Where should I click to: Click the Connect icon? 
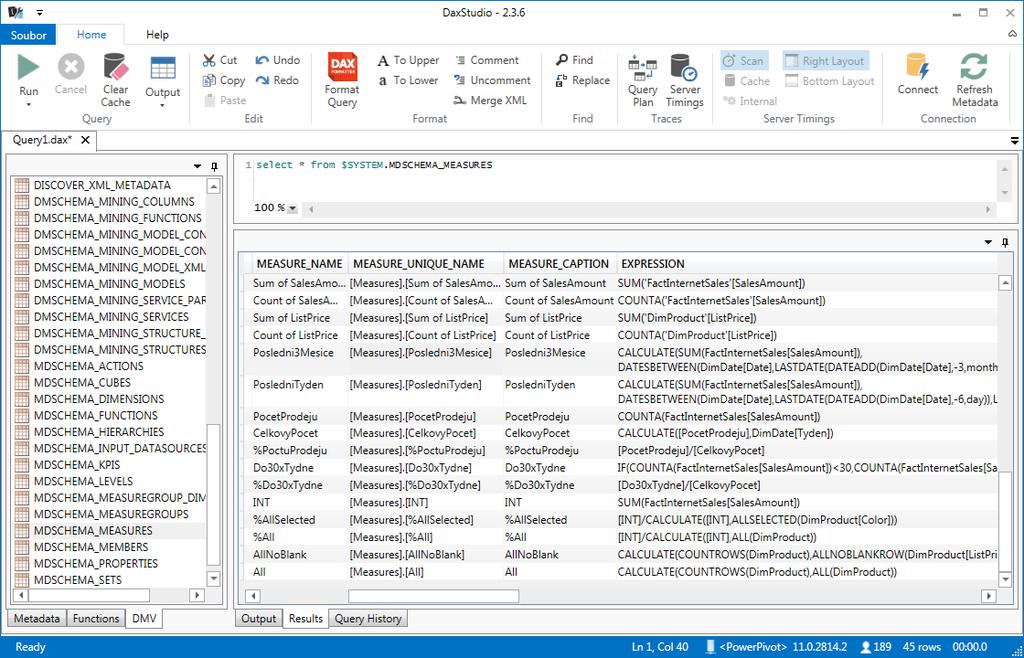point(918,67)
